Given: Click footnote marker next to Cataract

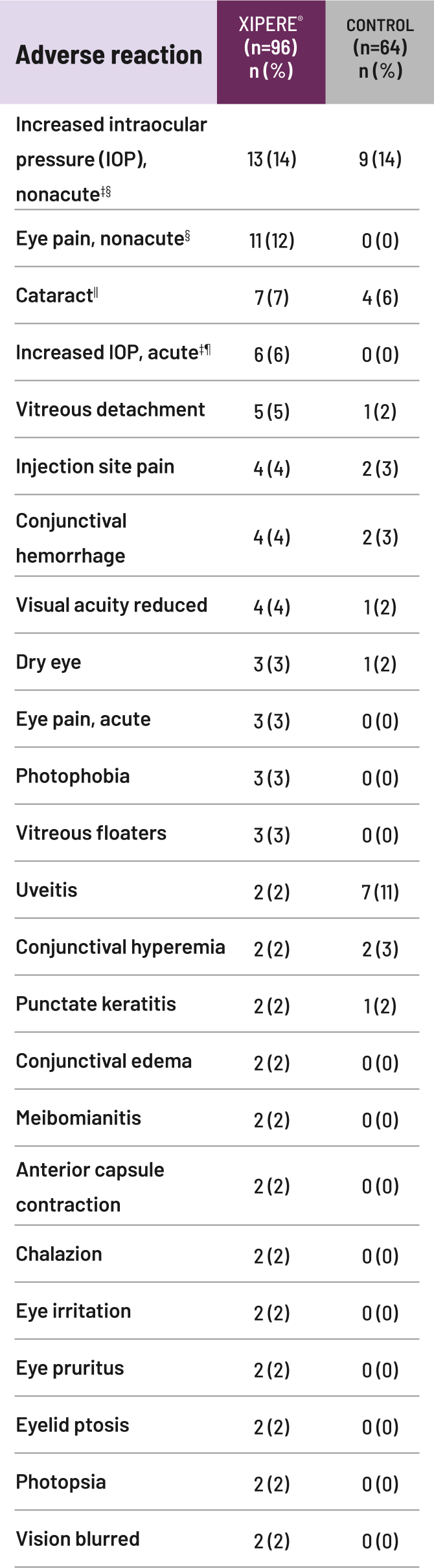Looking at the screenshot, I should (96, 293).
